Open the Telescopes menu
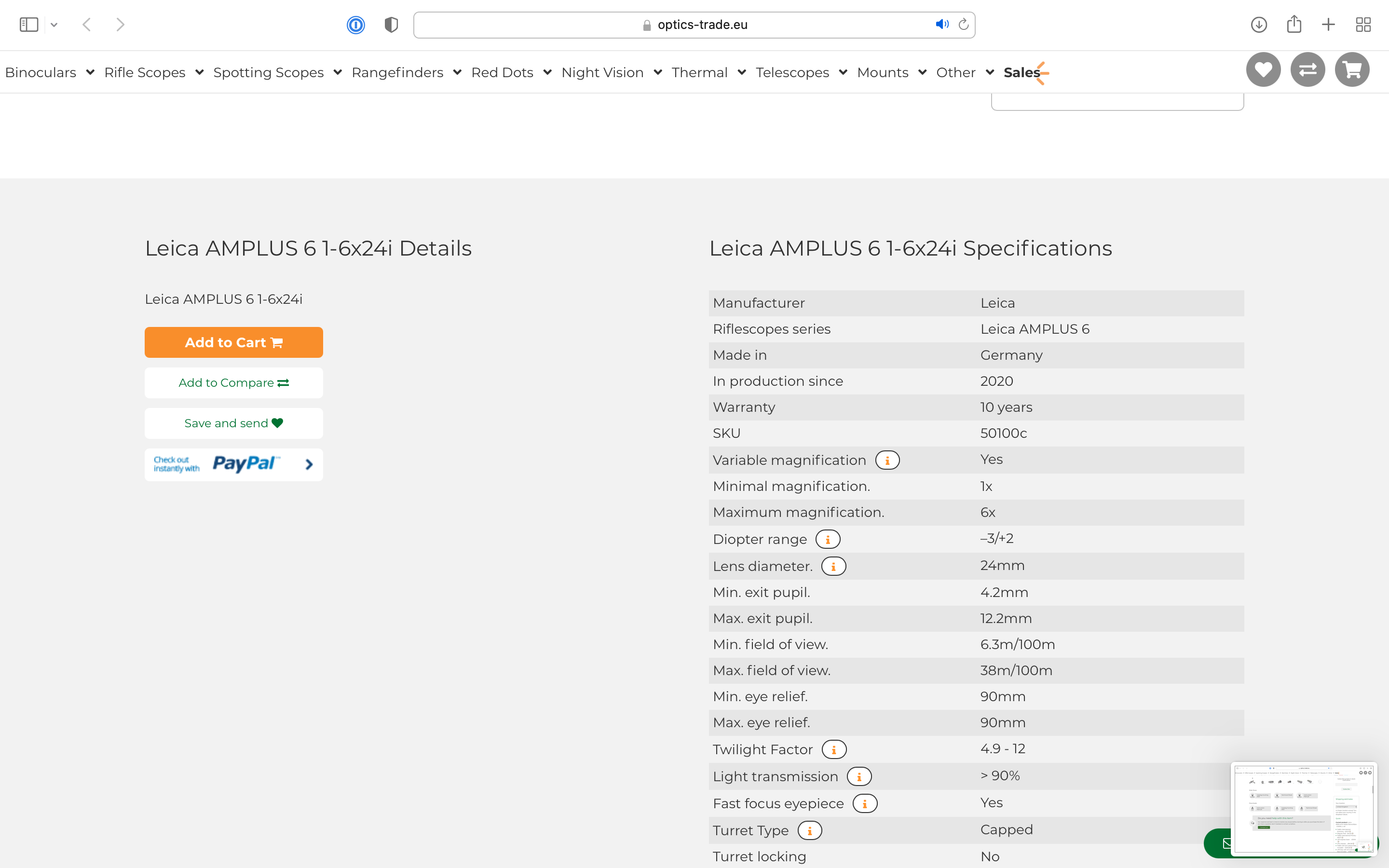Screen dimensions: 1389x868 tap(792, 72)
